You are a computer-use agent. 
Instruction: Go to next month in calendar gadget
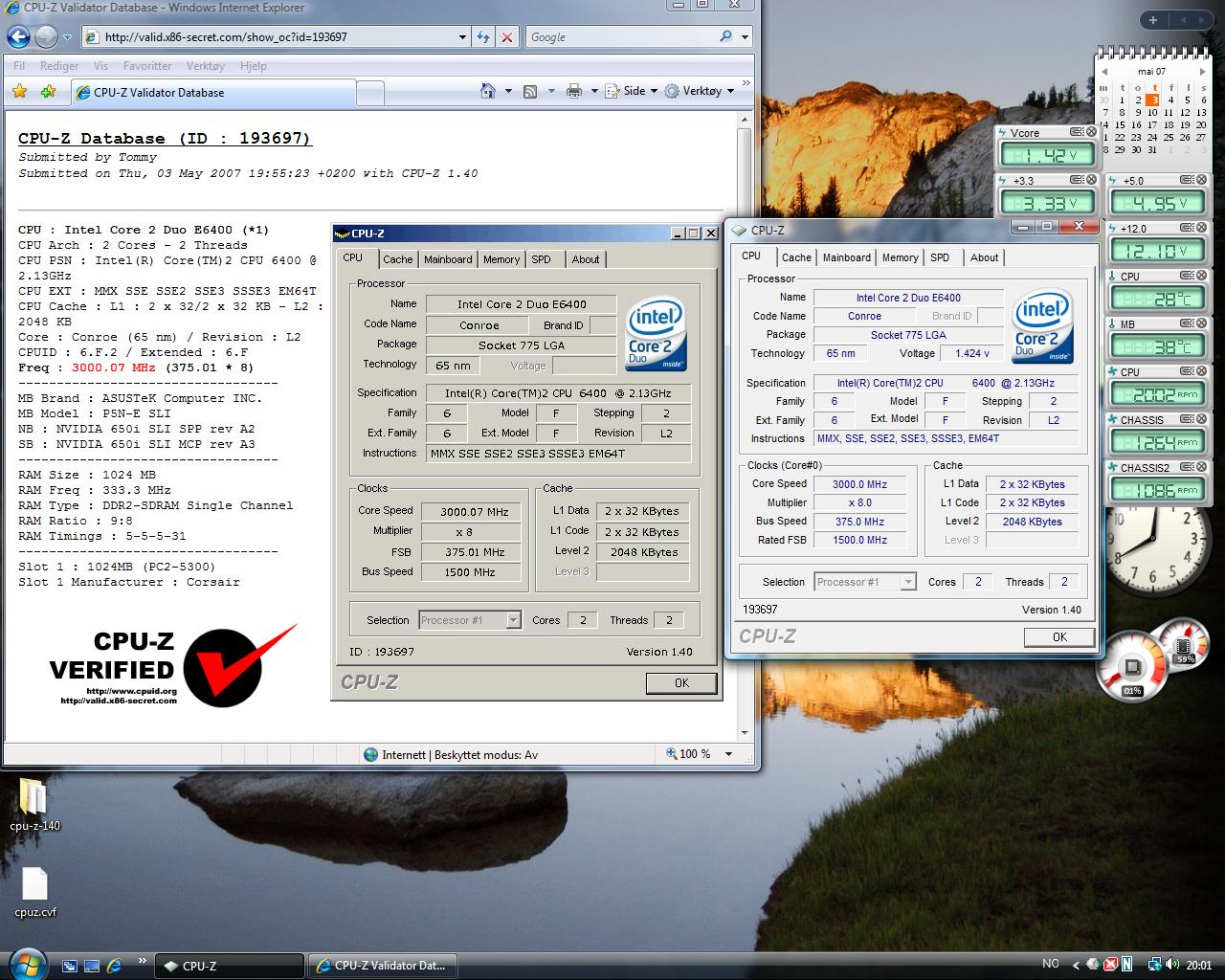(x=1202, y=71)
